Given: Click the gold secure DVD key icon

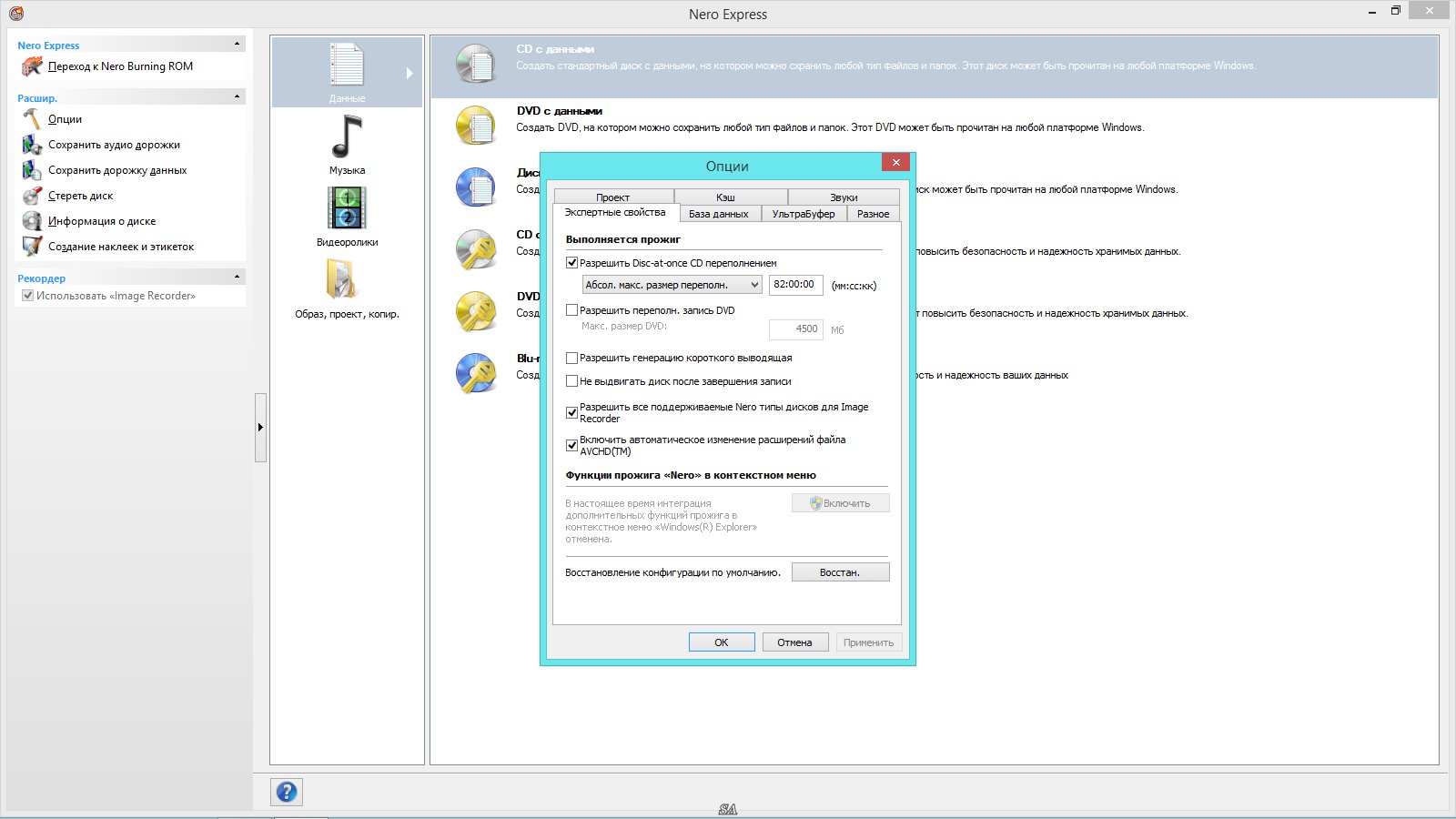Looking at the screenshot, I should (476, 311).
